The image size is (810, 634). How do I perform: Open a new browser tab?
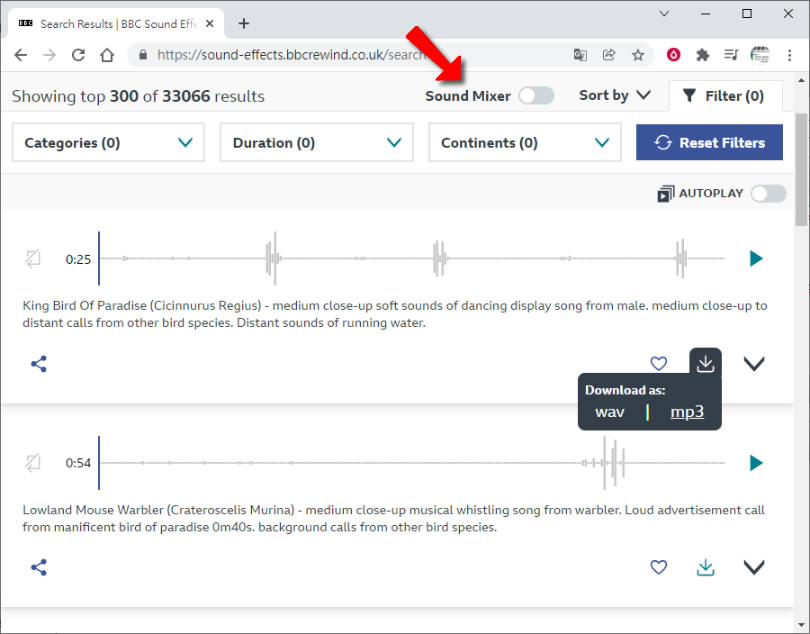244,23
